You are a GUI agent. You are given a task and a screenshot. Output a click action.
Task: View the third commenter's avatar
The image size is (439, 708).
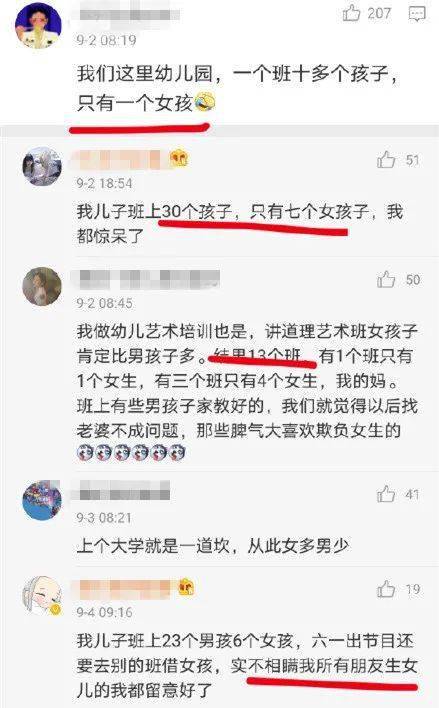tap(42, 286)
